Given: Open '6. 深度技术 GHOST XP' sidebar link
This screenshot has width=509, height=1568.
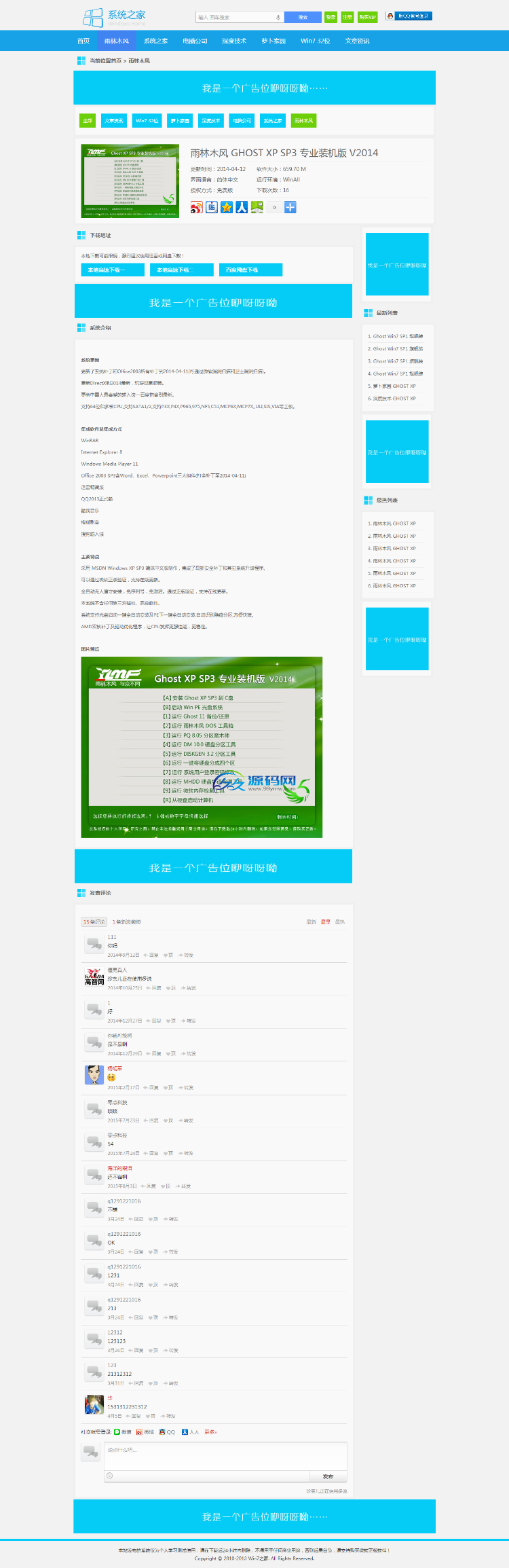Looking at the screenshot, I should [x=392, y=399].
